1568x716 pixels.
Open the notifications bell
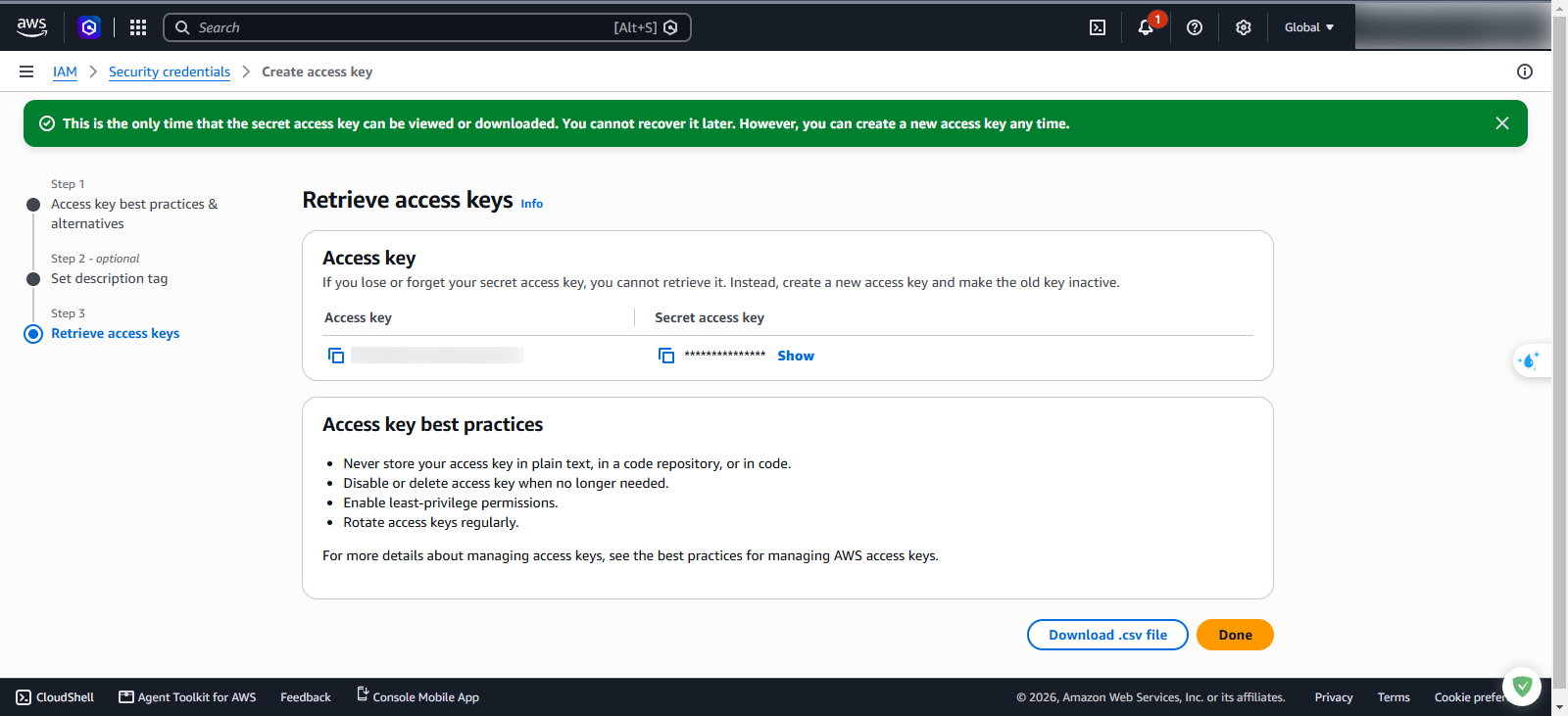pyautogui.click(x=1146, y=27)
